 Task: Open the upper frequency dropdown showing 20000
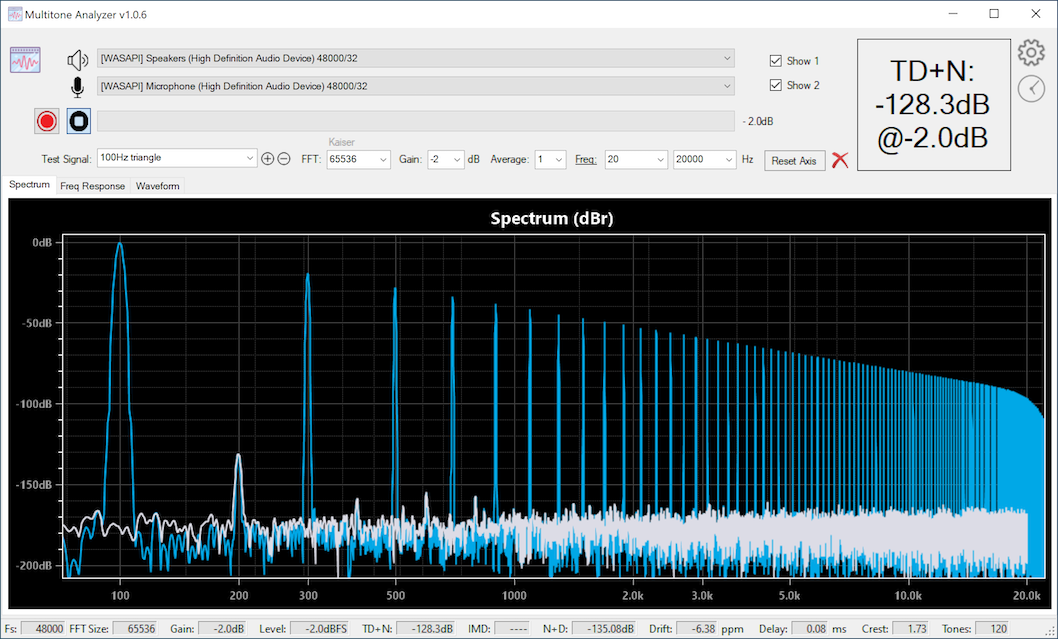click(704, 159)
